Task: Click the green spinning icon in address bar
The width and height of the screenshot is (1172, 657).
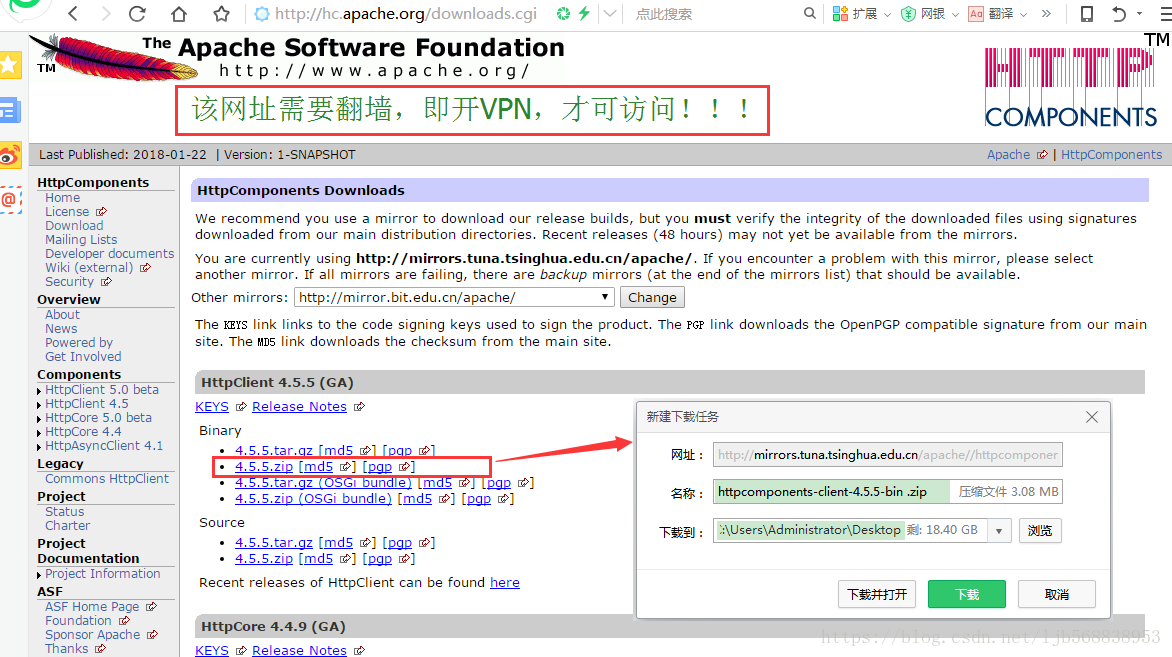Action: (x=564, y=13)
